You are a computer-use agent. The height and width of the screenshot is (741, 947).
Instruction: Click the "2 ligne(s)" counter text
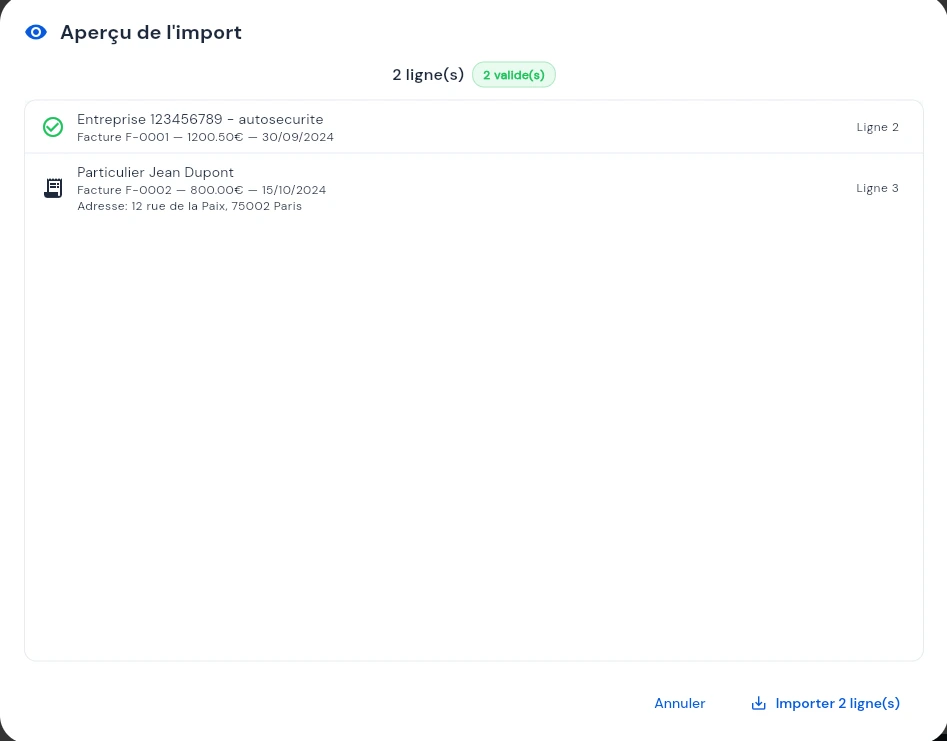point(427,75)
